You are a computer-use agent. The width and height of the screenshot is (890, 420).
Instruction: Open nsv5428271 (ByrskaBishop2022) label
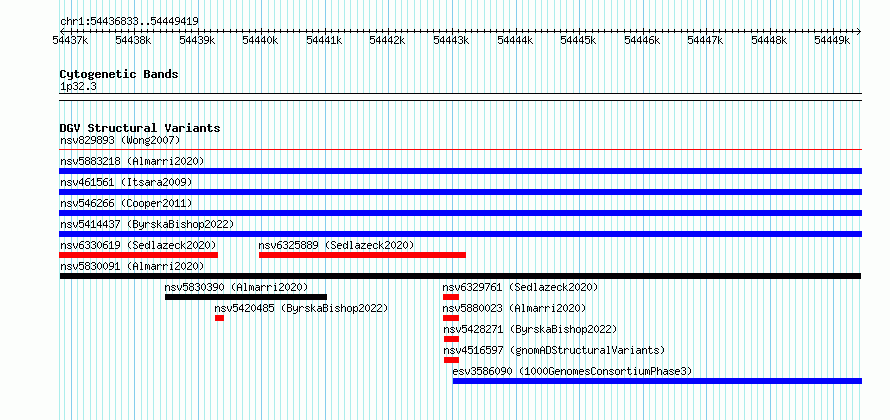coord(530,329)
